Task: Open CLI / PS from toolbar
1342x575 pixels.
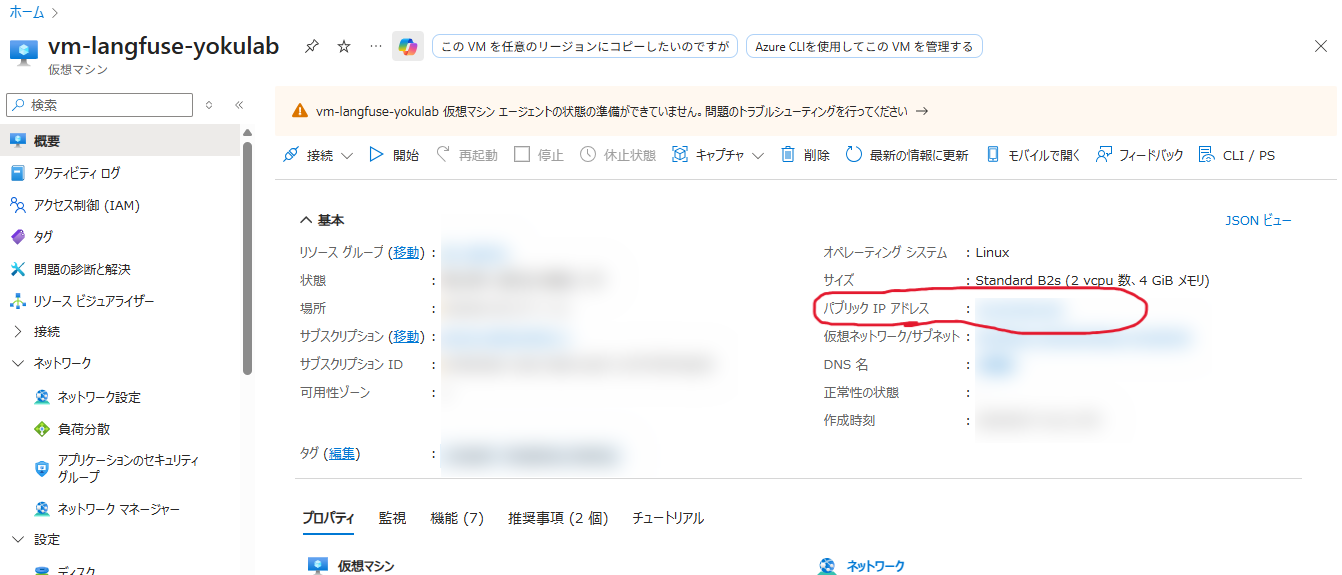Action: [1236, 155]
